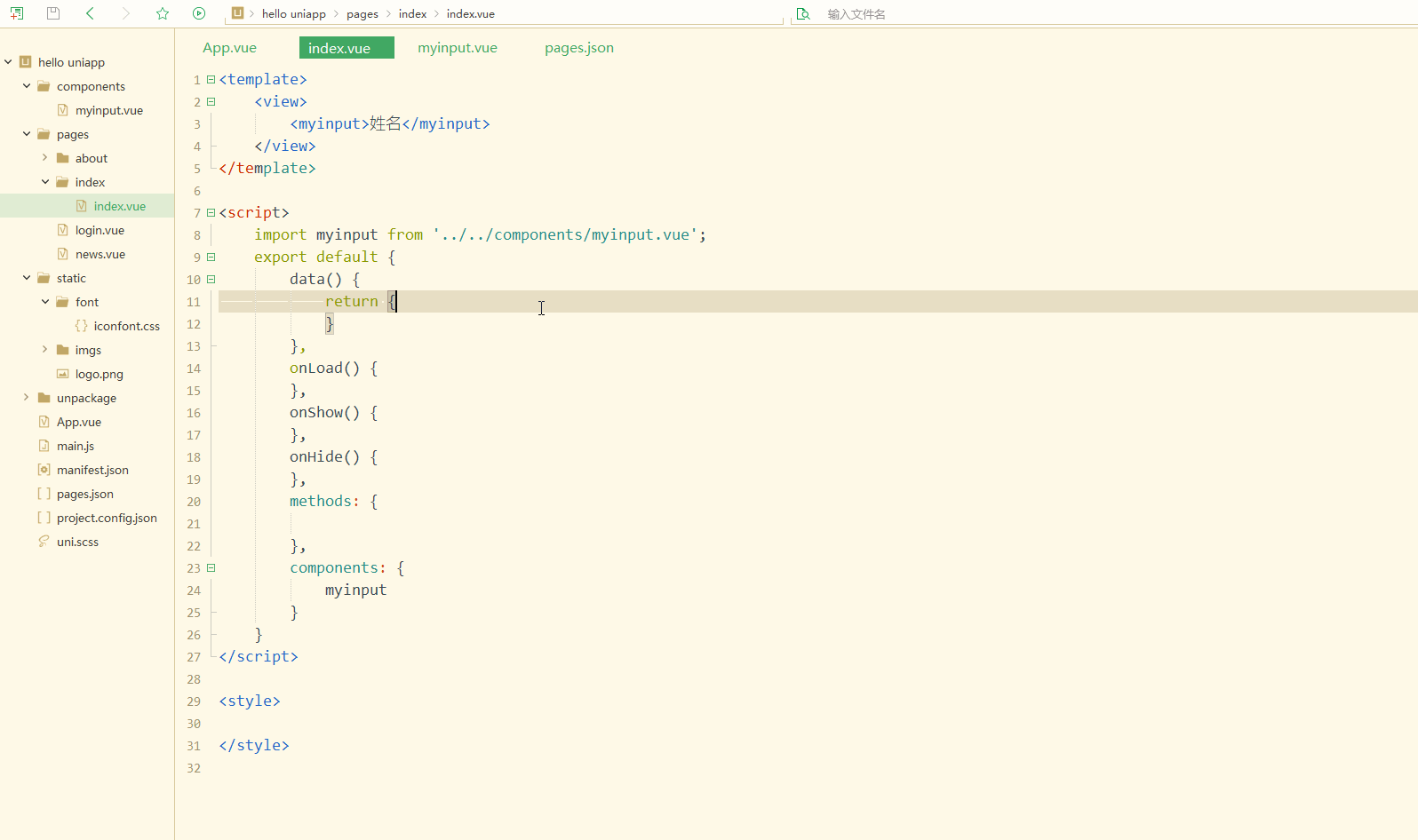Click the news.vue file icon
This screenshot has height=840, width=1418.
[x=62, y=254]
